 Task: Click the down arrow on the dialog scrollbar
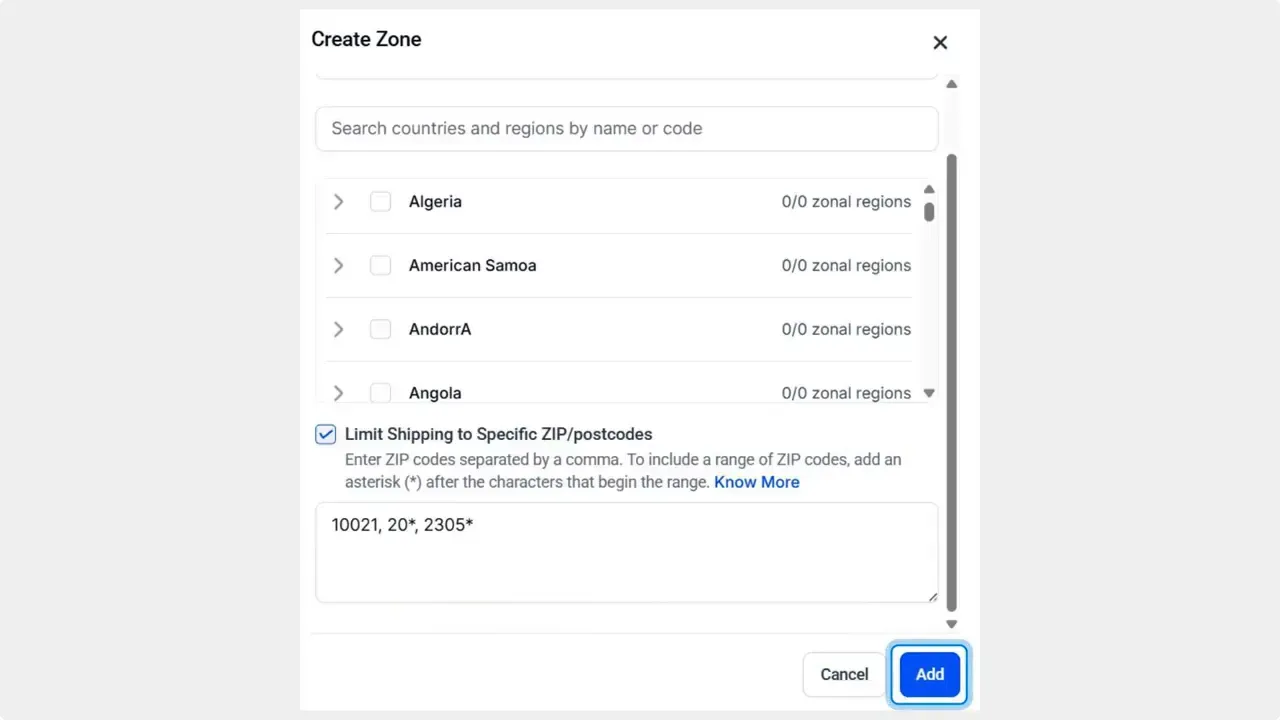pyautogui.click(x=951, y=623)
